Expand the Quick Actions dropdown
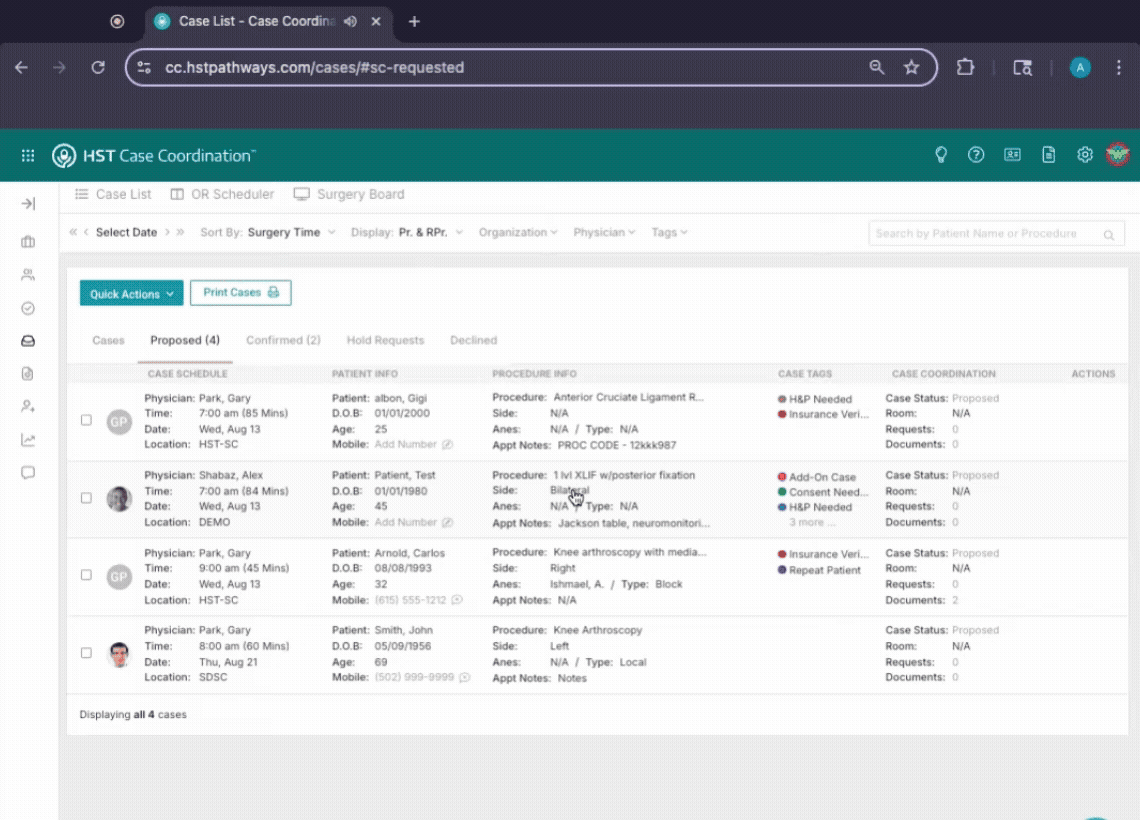 (x=132, y=294)
